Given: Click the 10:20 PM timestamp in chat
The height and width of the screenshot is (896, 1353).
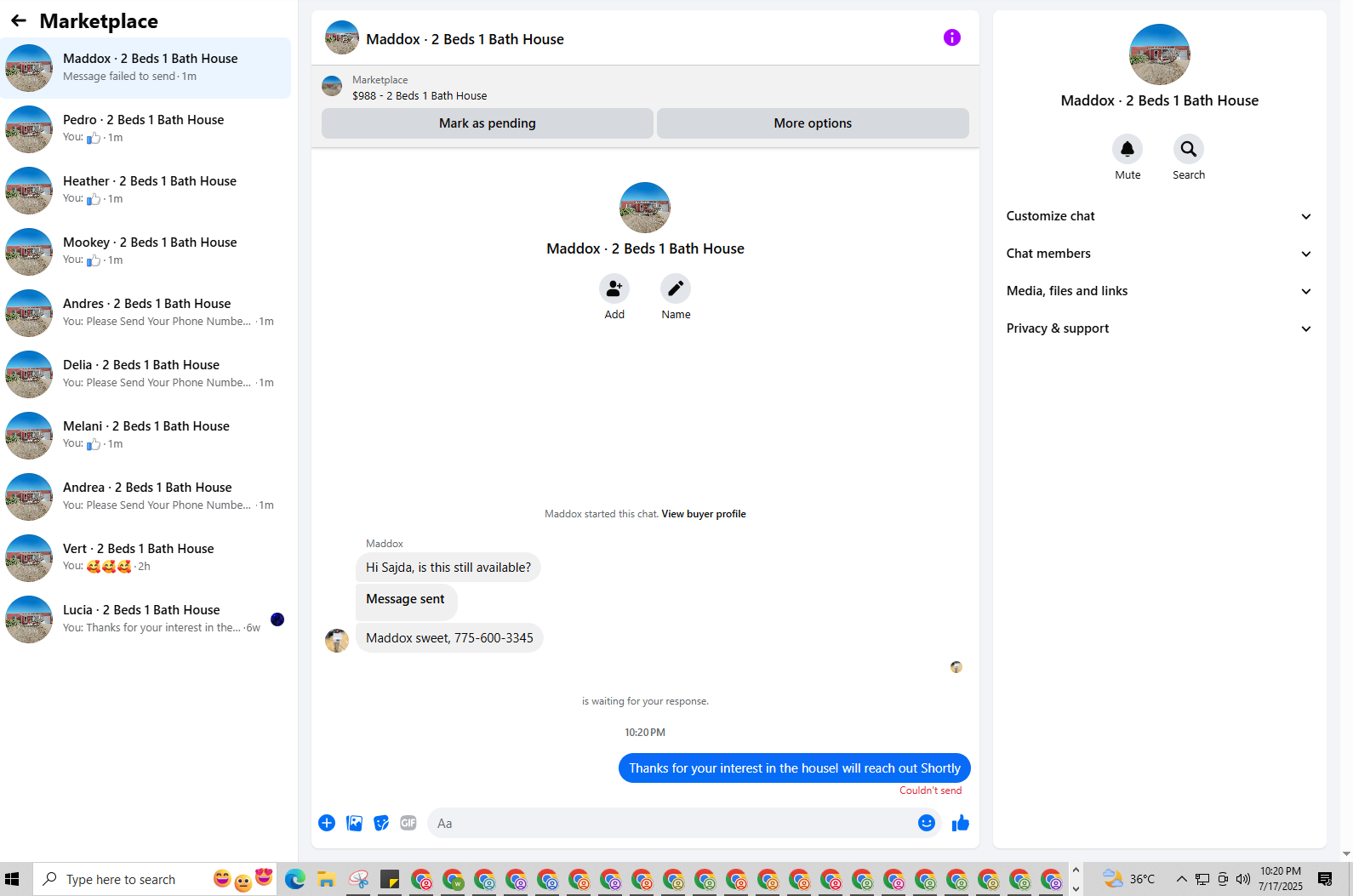Looking at the screenshot, I should (645, 733).
